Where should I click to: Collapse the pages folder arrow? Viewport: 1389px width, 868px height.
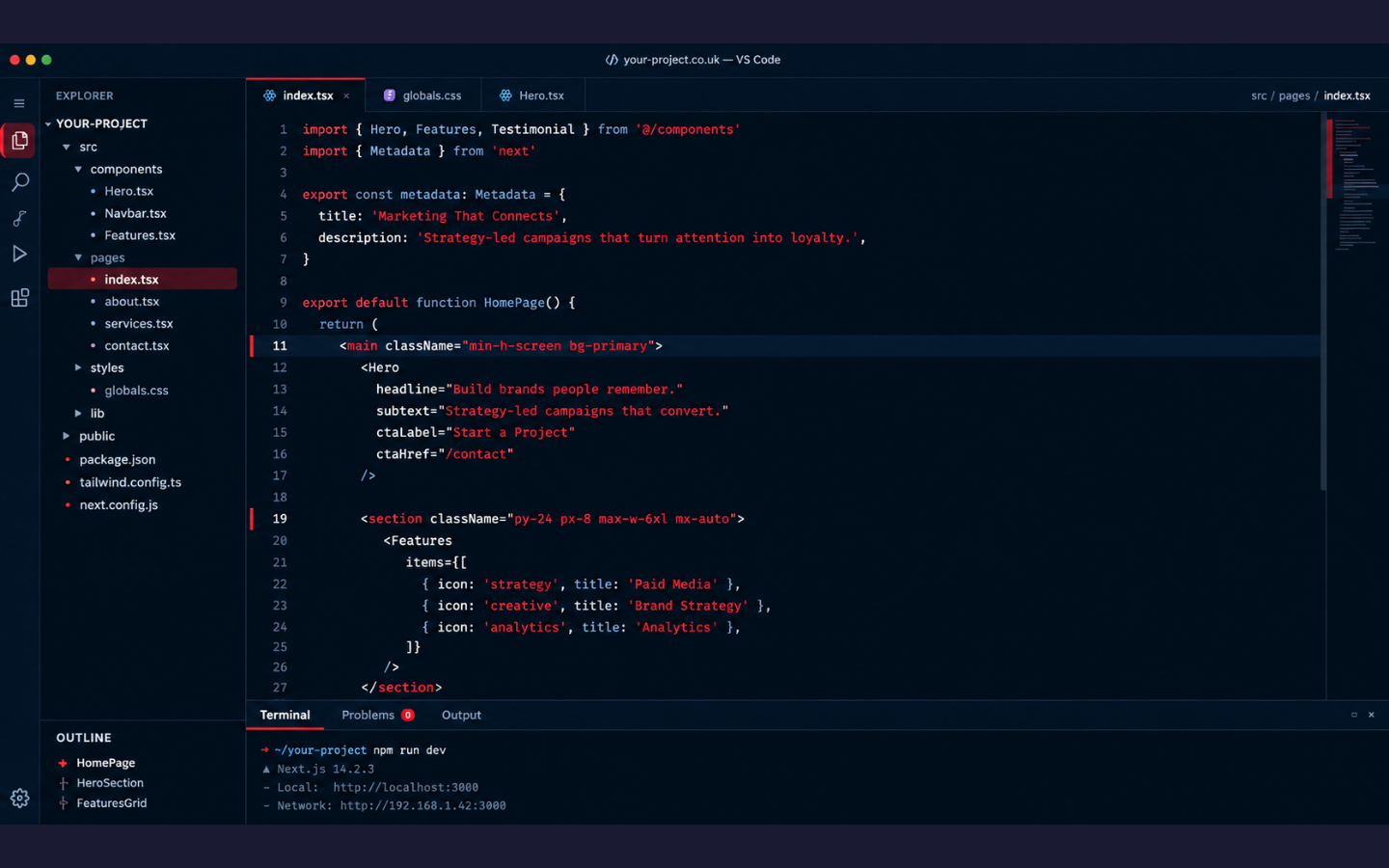[78, 258]
